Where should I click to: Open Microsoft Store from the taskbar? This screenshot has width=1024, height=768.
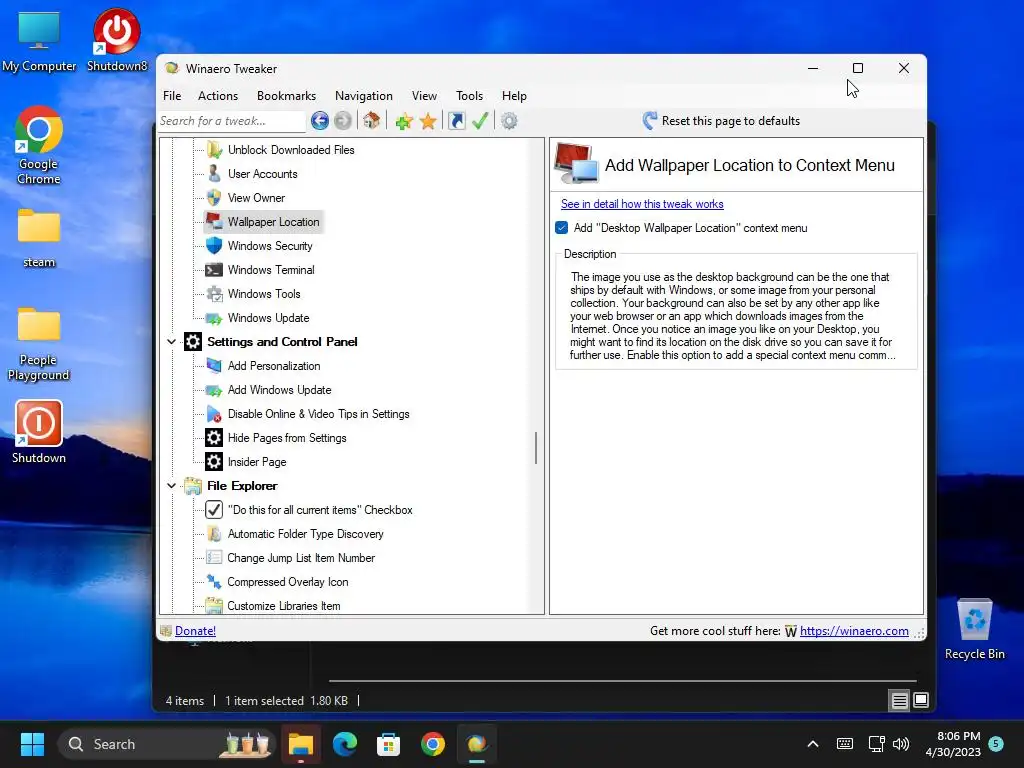[x=389, y=744]
